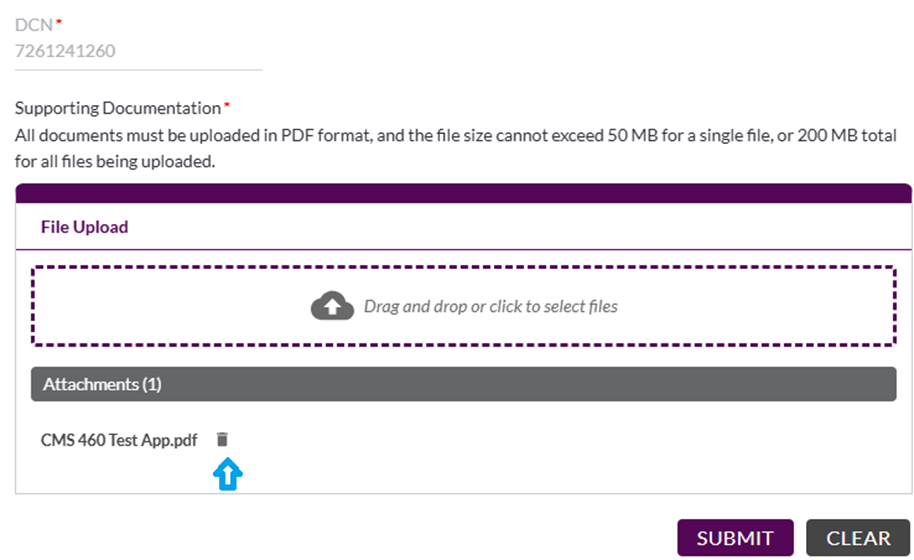
Task: Submit the form with the SUBMIT button
Action: point(735,537)
